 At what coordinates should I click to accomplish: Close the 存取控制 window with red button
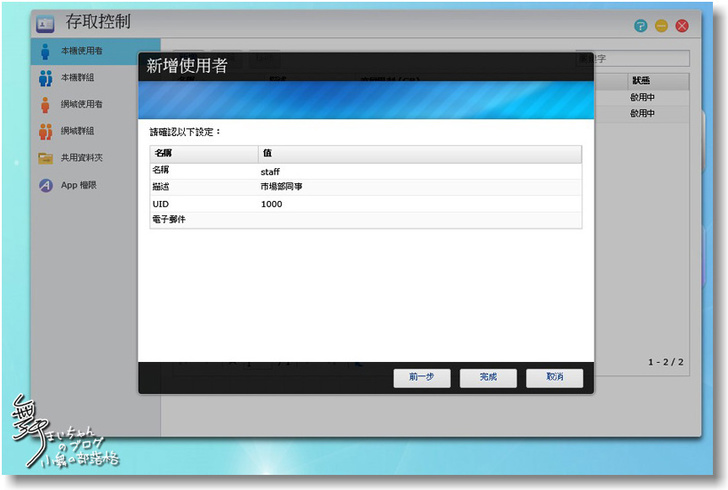(682, 26)
